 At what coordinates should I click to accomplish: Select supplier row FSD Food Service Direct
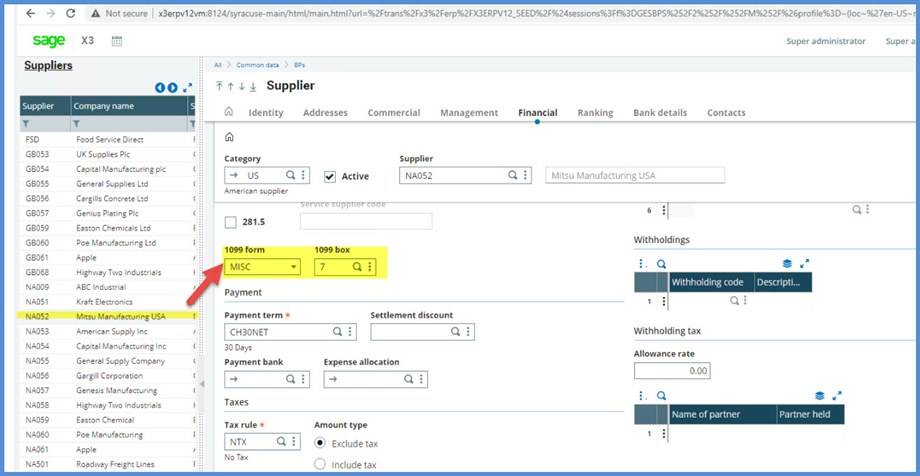(109, 140)
